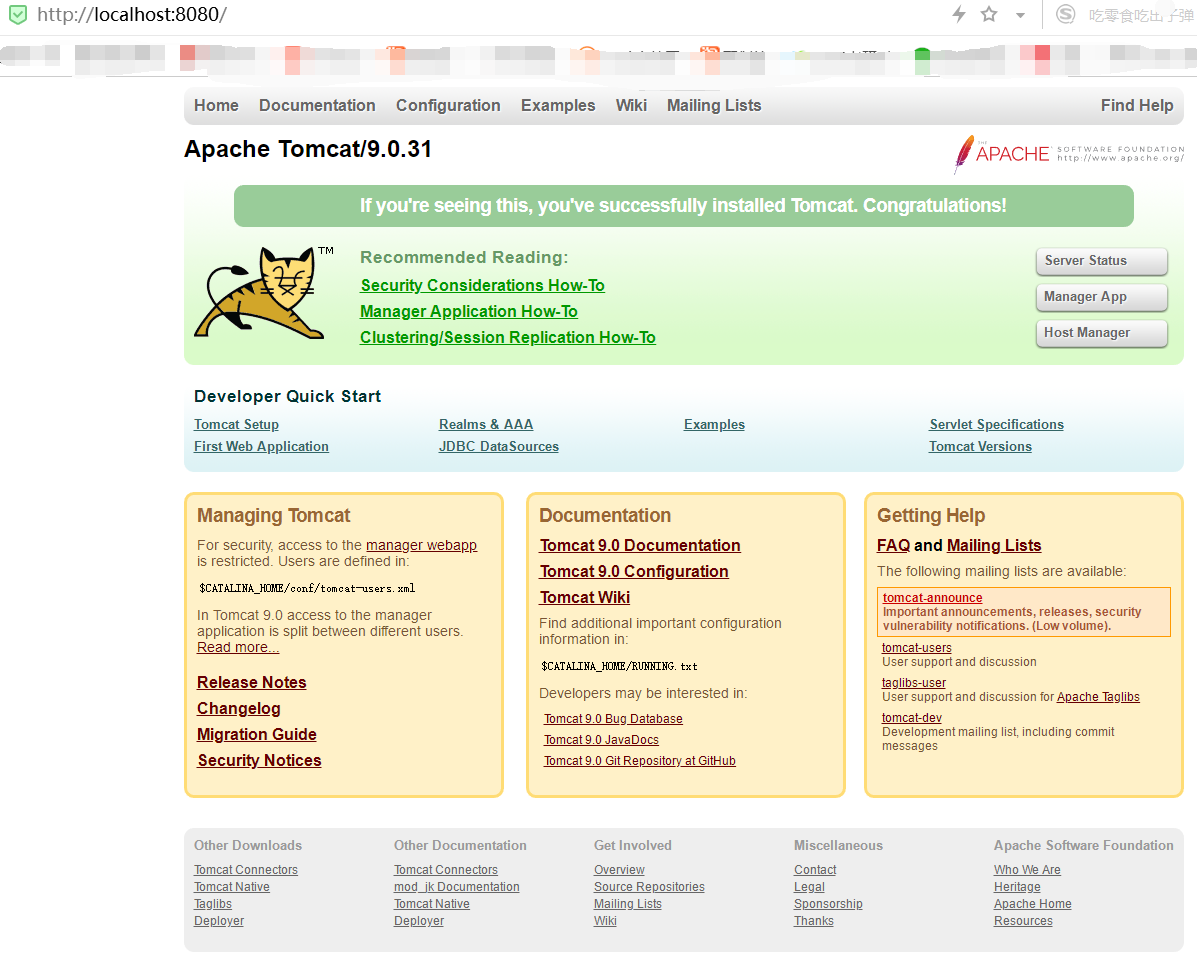Open the manager webapp link

coord(421,545)
